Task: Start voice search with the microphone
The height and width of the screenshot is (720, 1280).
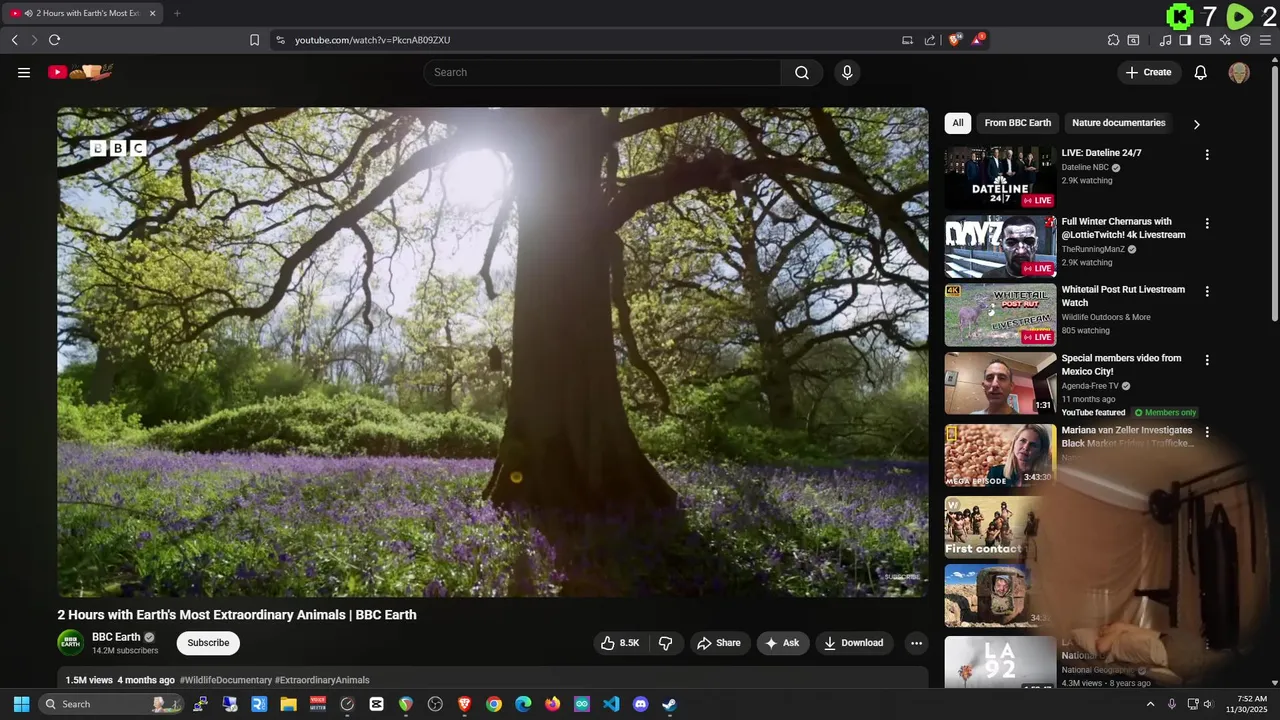Action: [x=847, y=72]
